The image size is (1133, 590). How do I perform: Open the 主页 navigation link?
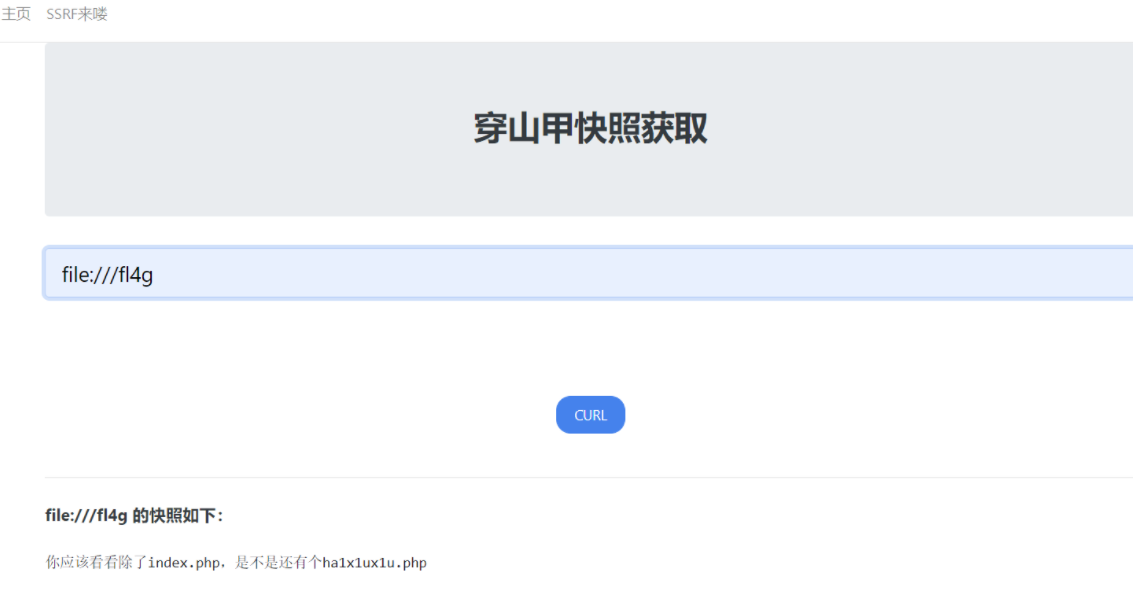coord(16,14)
